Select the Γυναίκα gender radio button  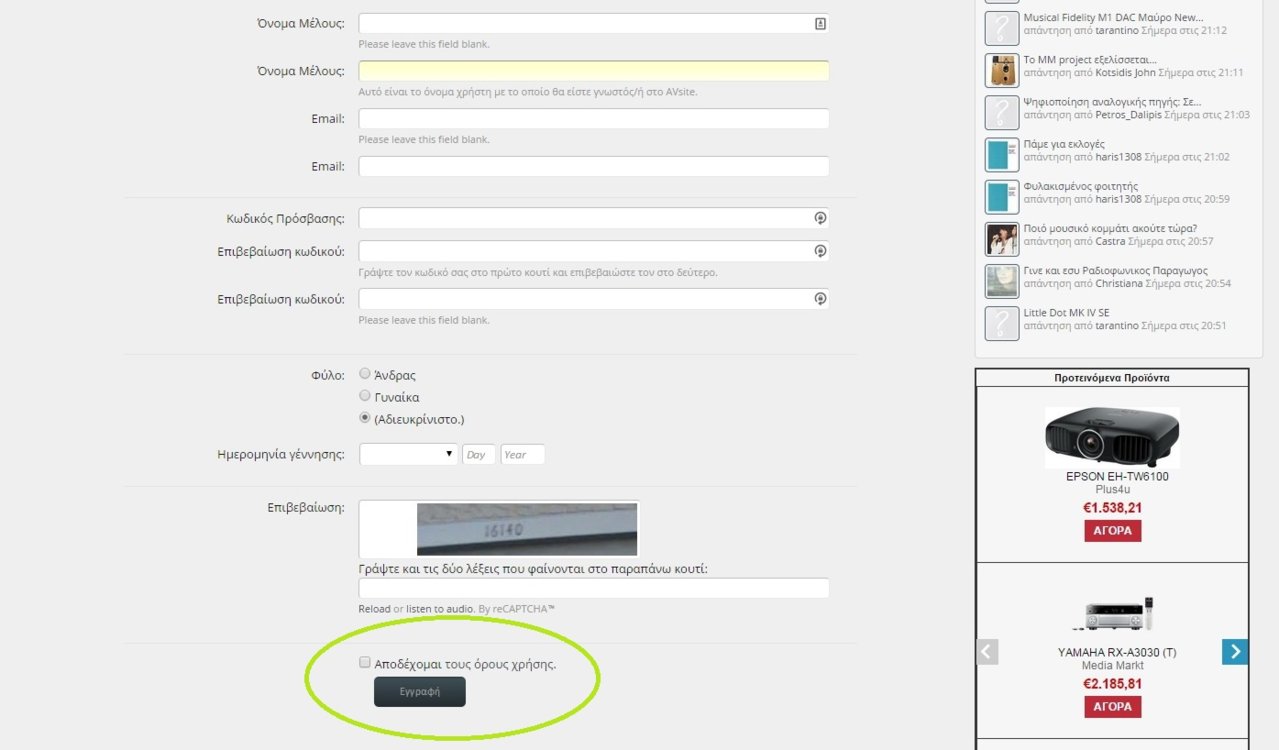365,396
